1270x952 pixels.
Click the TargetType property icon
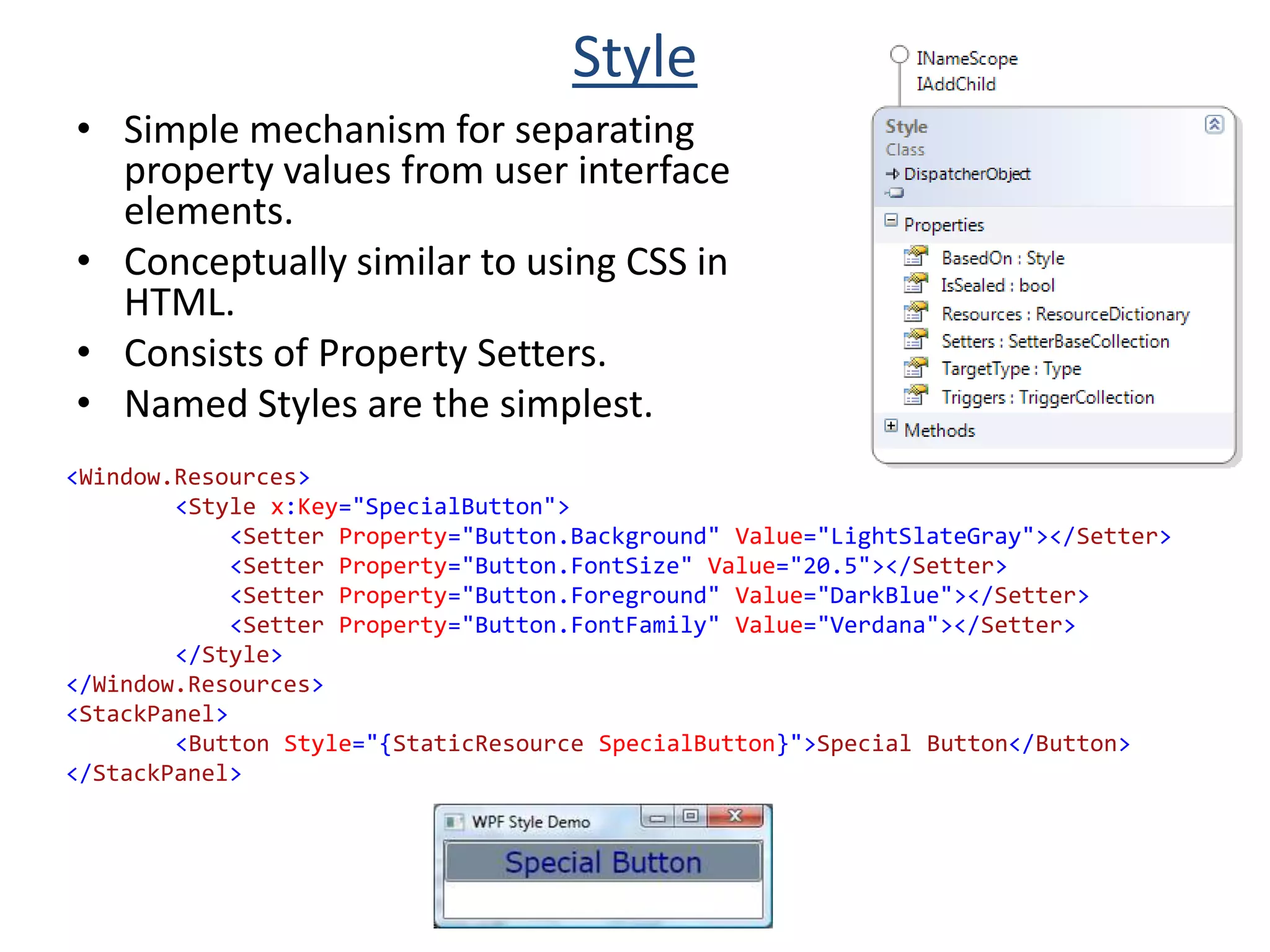(x=915, y=368)
